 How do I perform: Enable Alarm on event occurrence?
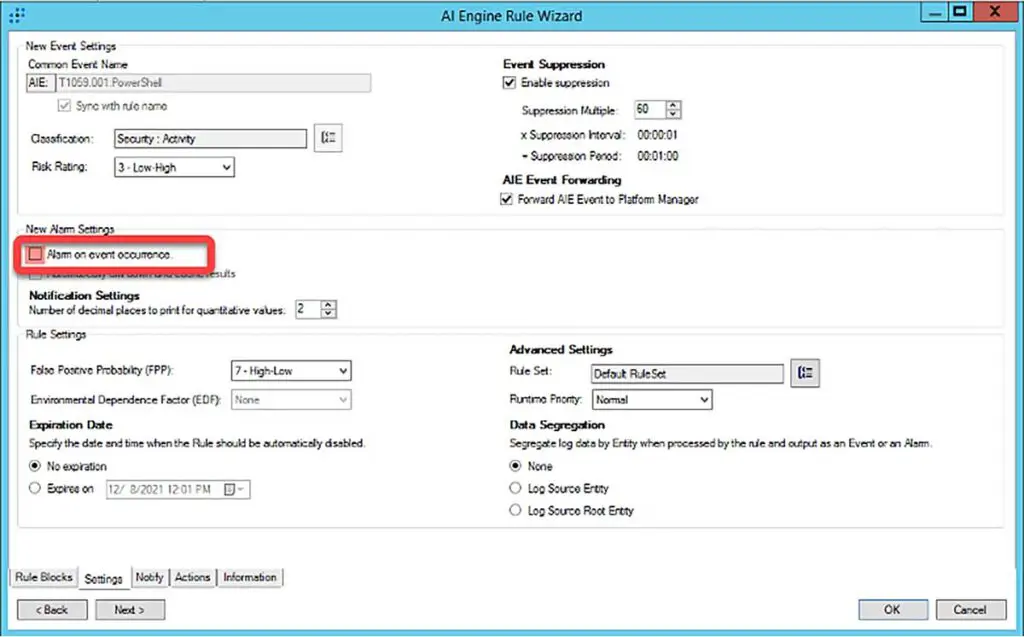[35, 253]
